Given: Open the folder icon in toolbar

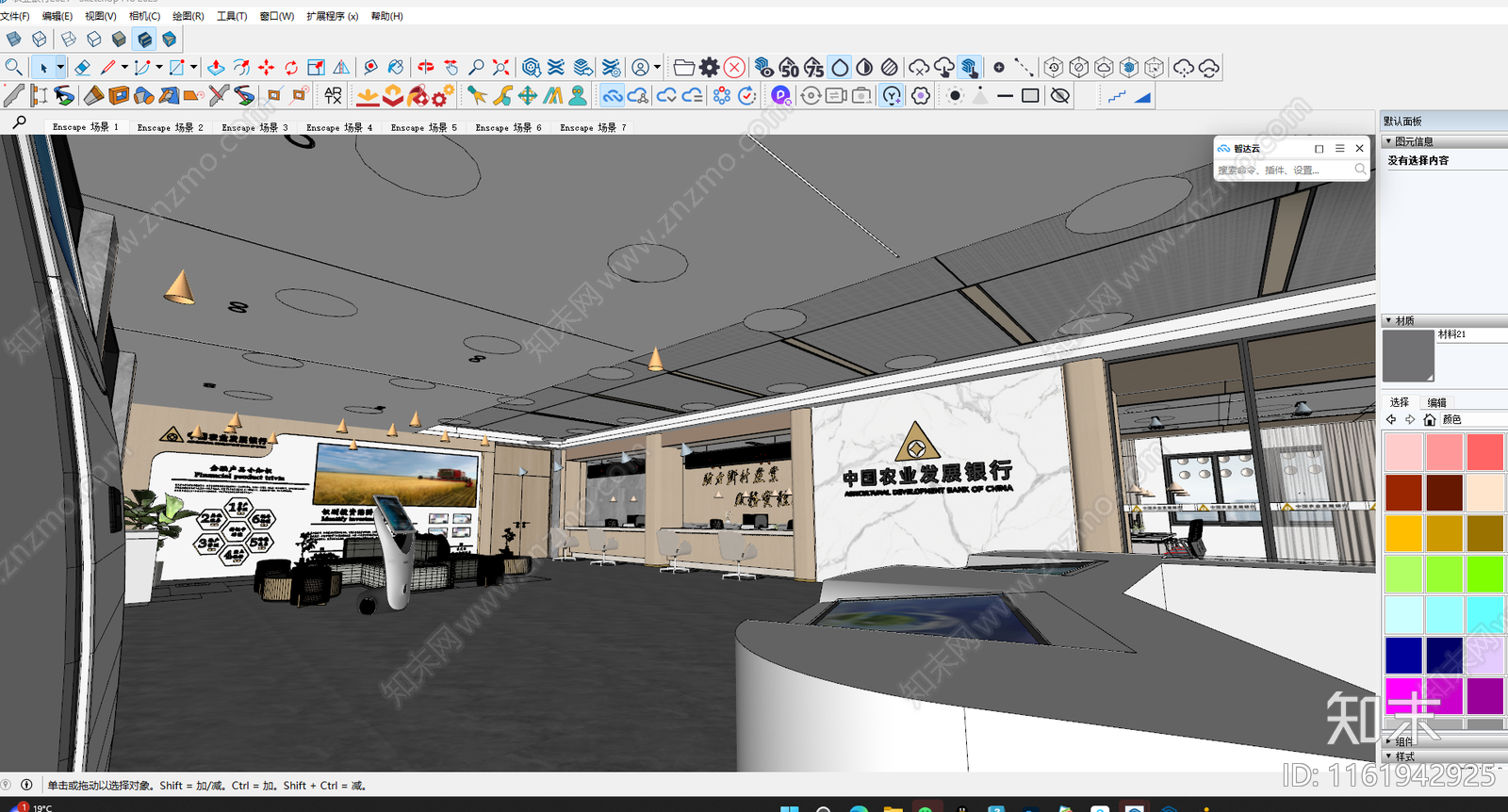Looking at the screenshot, I should 684,68.
